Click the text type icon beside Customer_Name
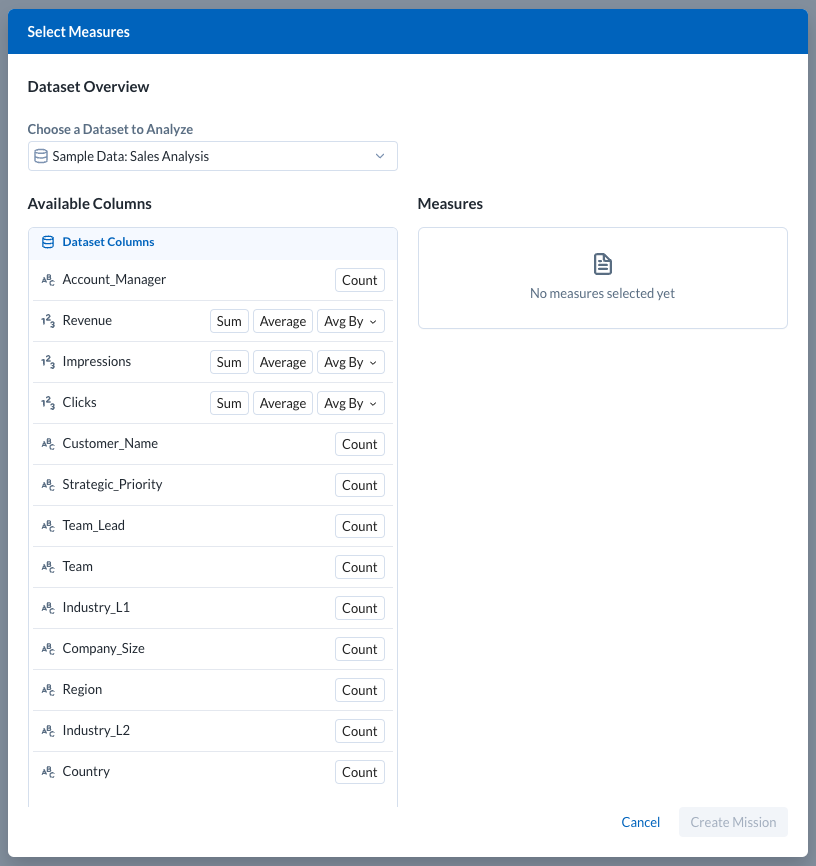Image resolution: width=816 pixels, height=866 pixels. click(48, 444)
